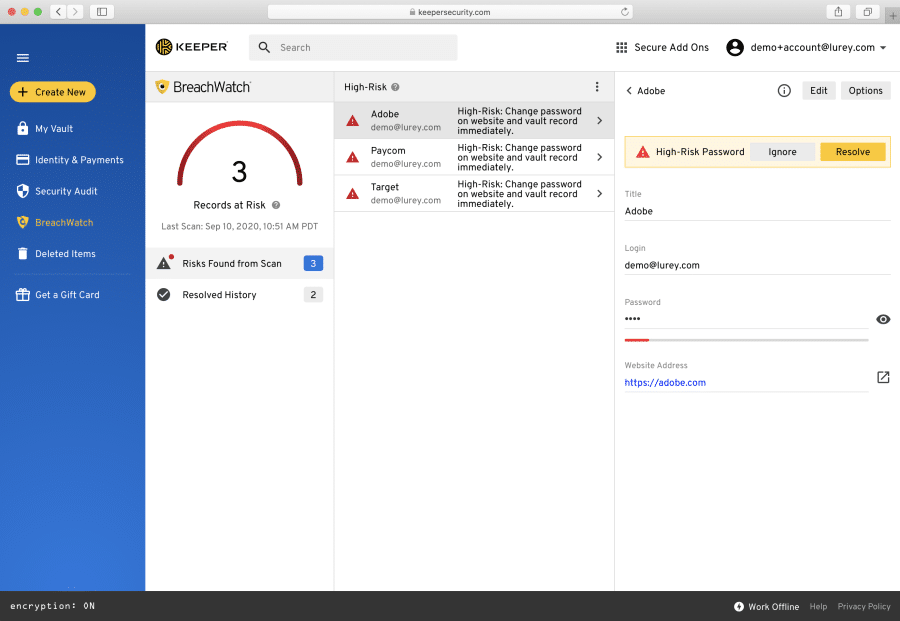The height and width of the screenshot is (621, 900).
Task: Click the checkmark icon for Resolved History
Action: click(164, 295)
